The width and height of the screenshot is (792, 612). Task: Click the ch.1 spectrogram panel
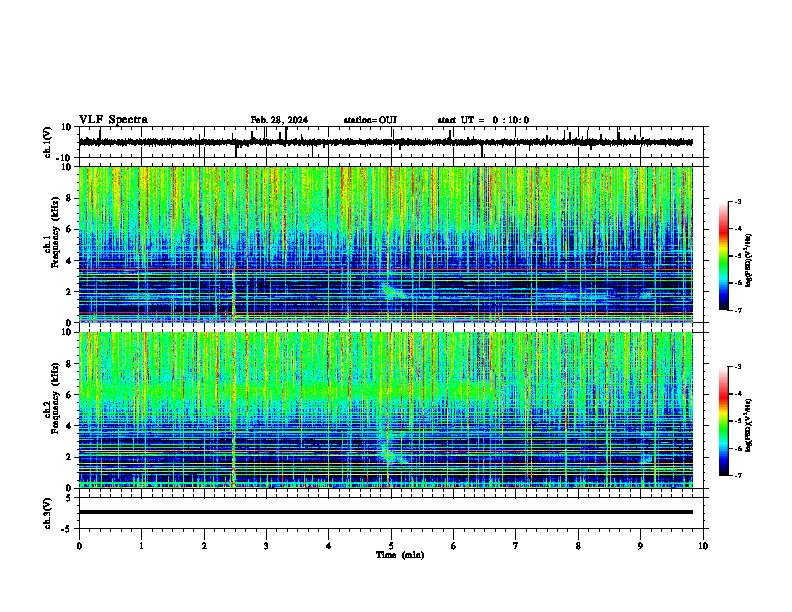[385, 244]
